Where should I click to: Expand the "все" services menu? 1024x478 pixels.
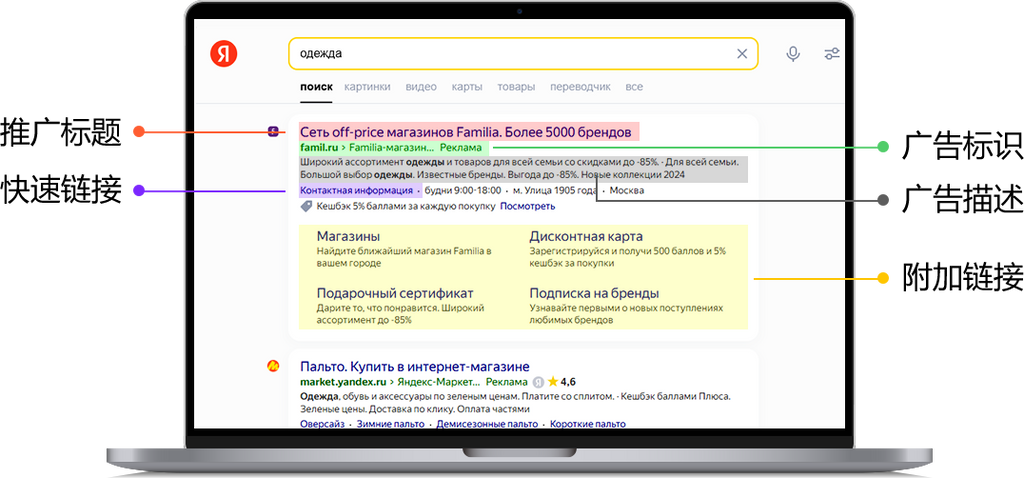(634, 87)
